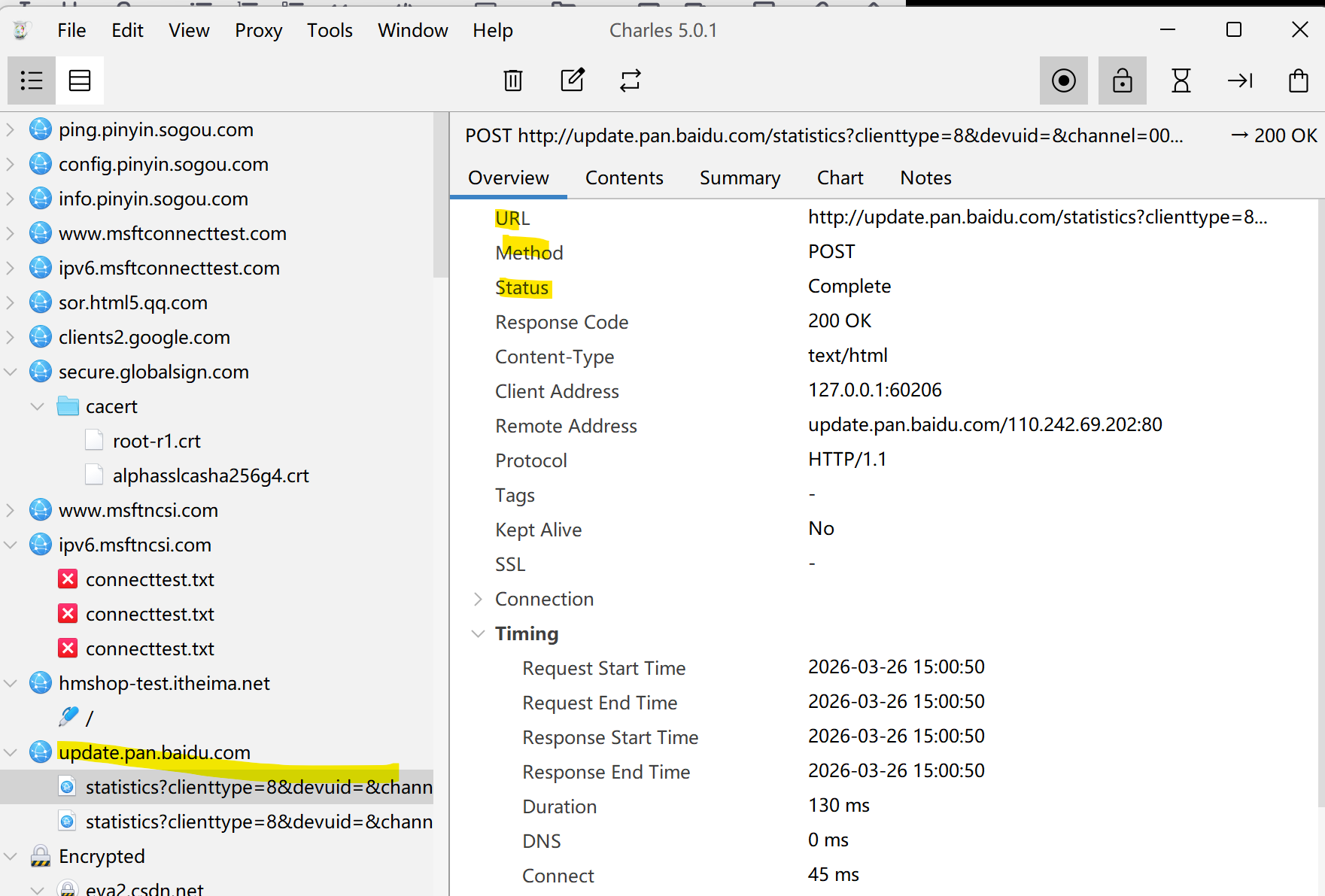Collapse the cacert folder
The image size is (1325, 896).
(38, 406)
